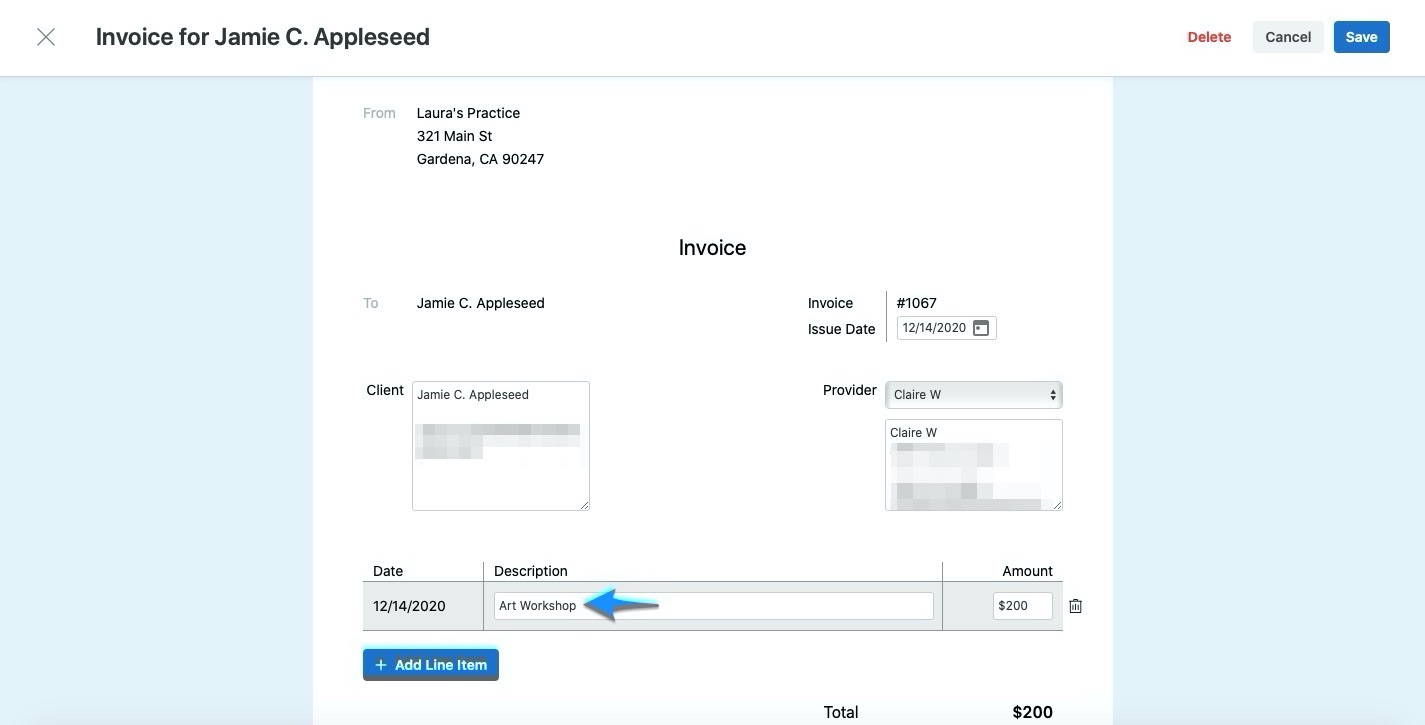Screen dimensions: 1425x725
Task: Close the invoice editor with the X
Action: pos(46,36)
